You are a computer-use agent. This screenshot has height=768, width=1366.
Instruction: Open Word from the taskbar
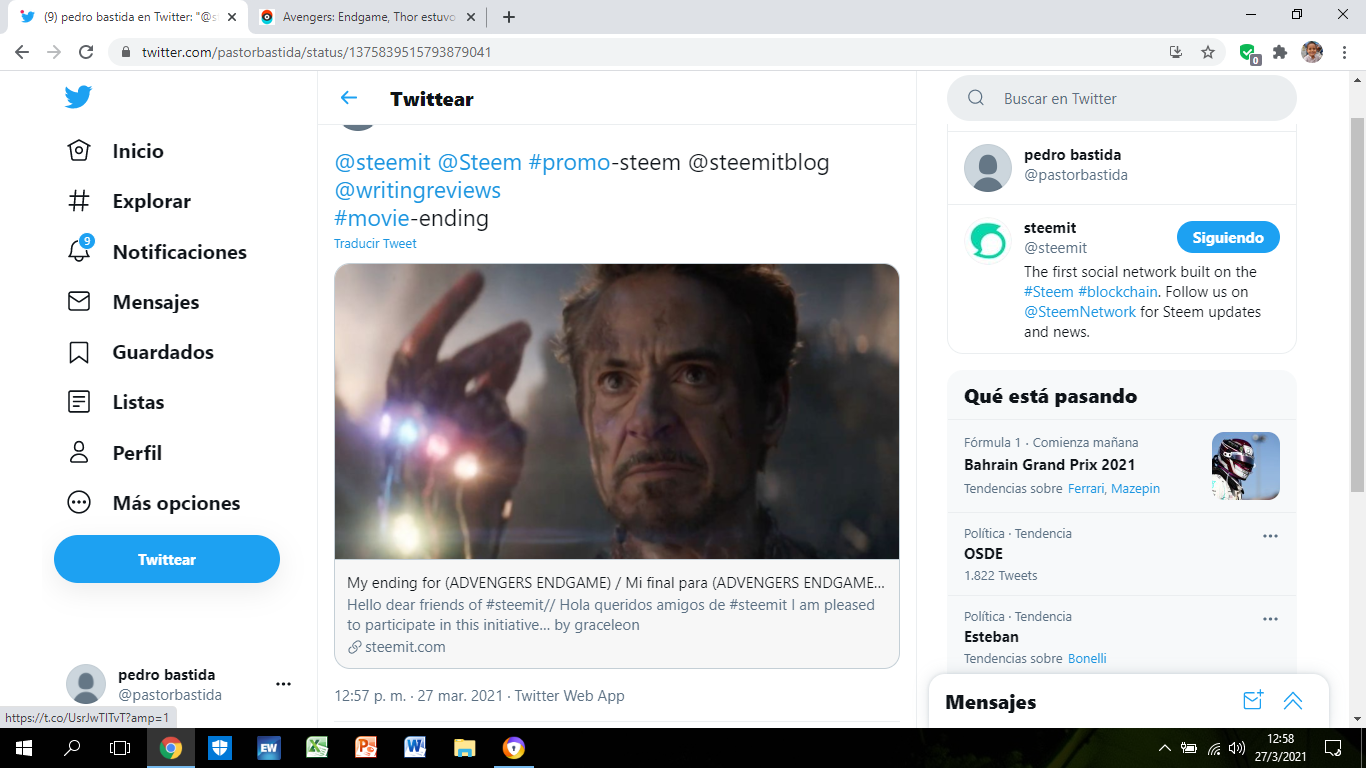(x=415, y=747)
